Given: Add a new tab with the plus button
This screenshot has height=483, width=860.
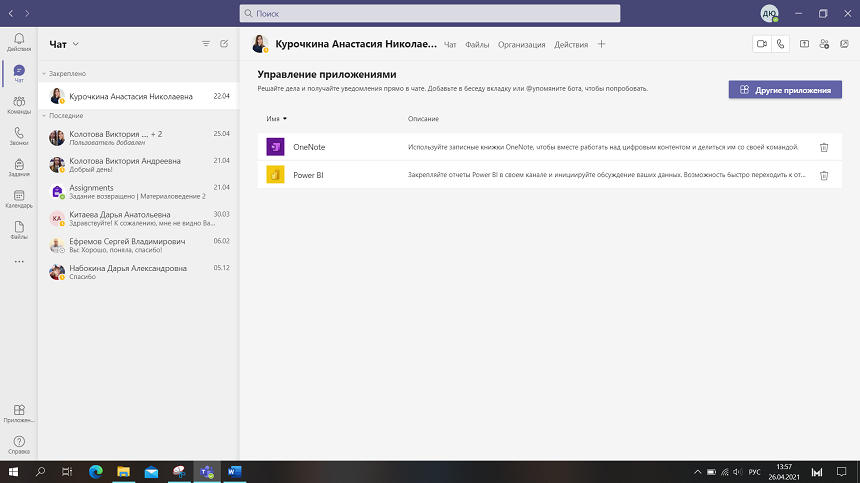Looking at the screenshot, I should pyautogui.click(x=601, y=44).
